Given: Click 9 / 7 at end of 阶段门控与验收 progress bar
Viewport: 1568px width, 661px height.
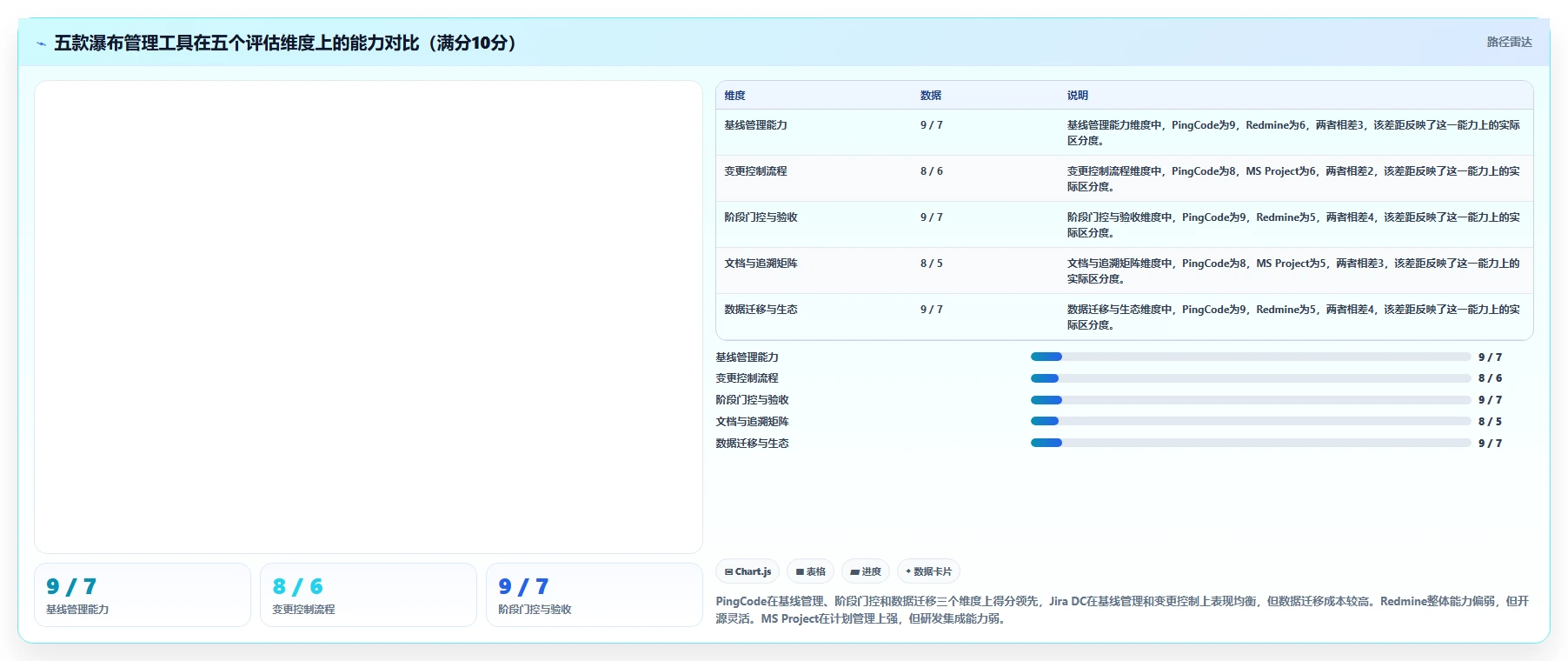Looking at the screenshot, I should [1490, 400].
